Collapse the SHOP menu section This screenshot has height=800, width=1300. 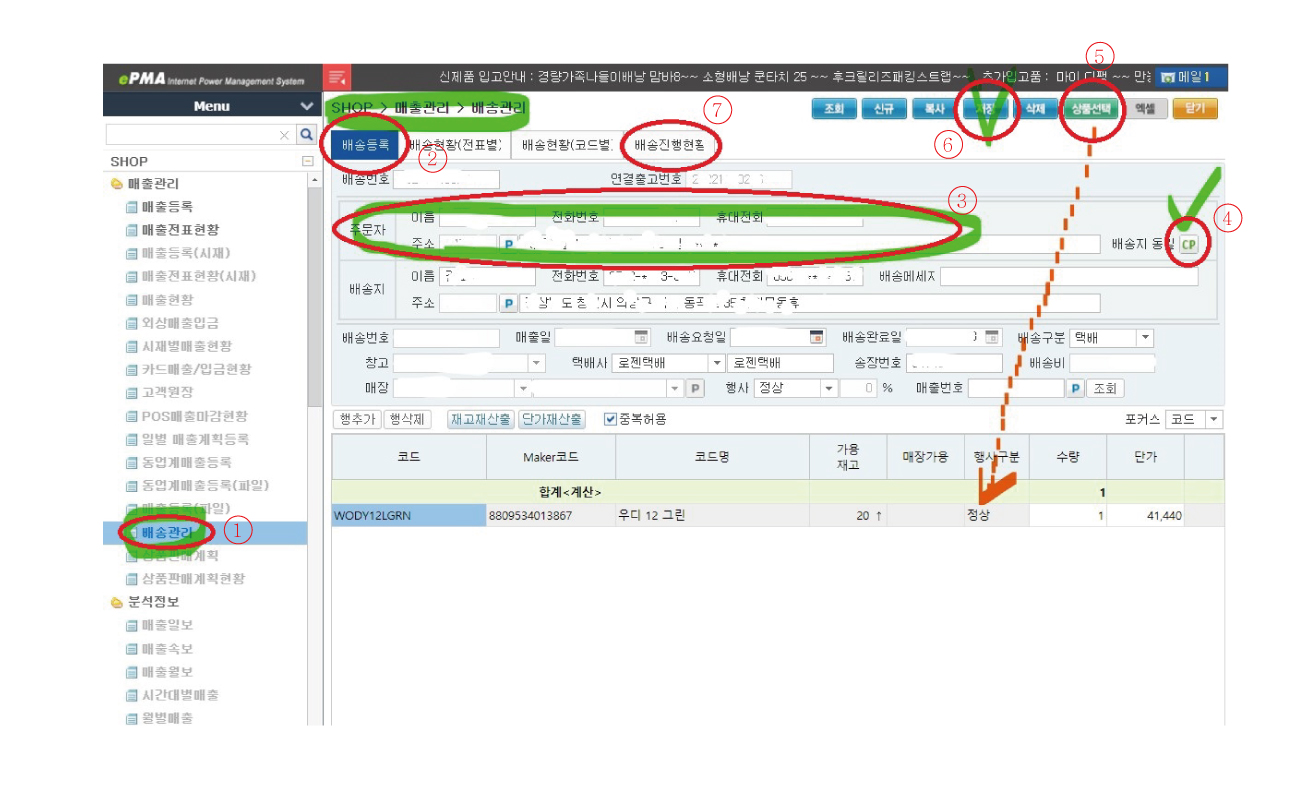[306, 161]
